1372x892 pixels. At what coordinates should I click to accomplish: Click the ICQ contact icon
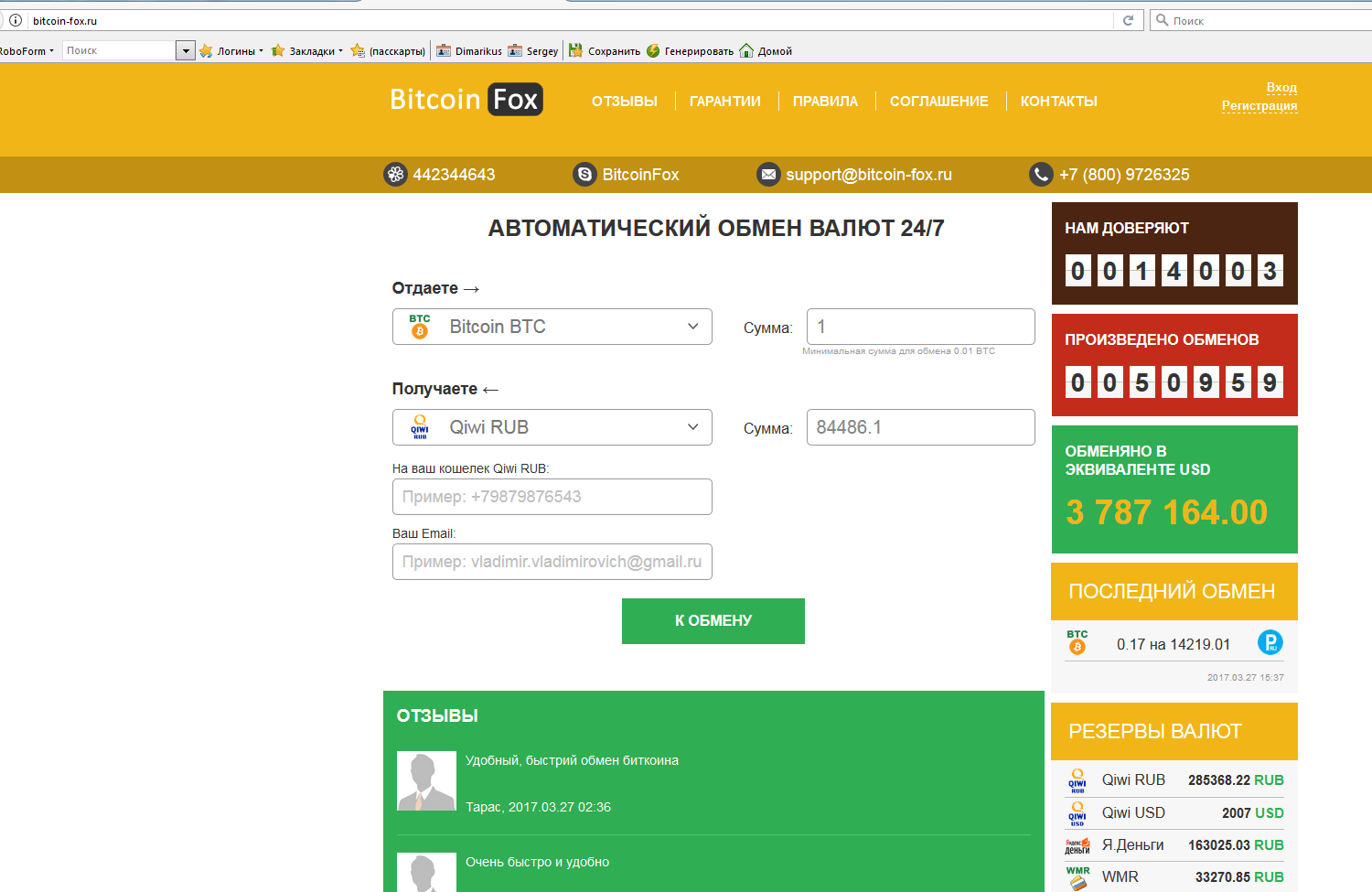point(395,174)
